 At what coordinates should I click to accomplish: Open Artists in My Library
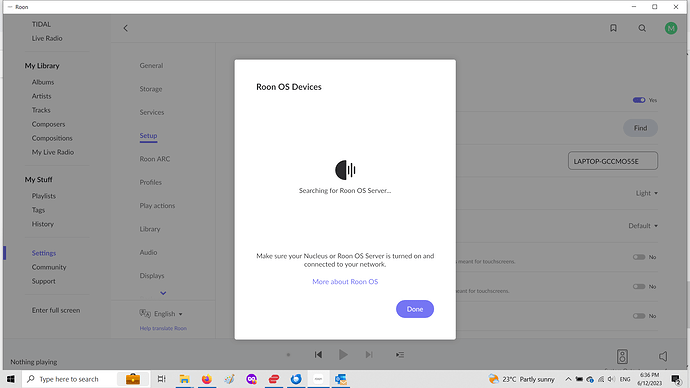[x=41, y=96]
